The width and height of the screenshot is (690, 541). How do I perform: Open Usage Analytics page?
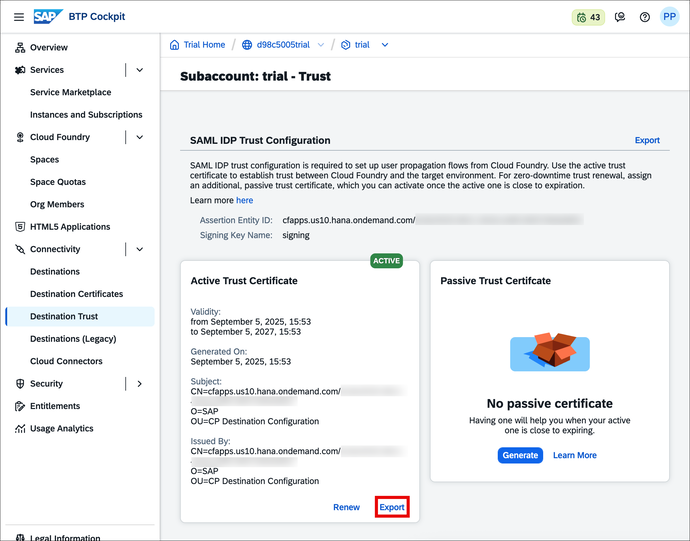tap(62, 428)
